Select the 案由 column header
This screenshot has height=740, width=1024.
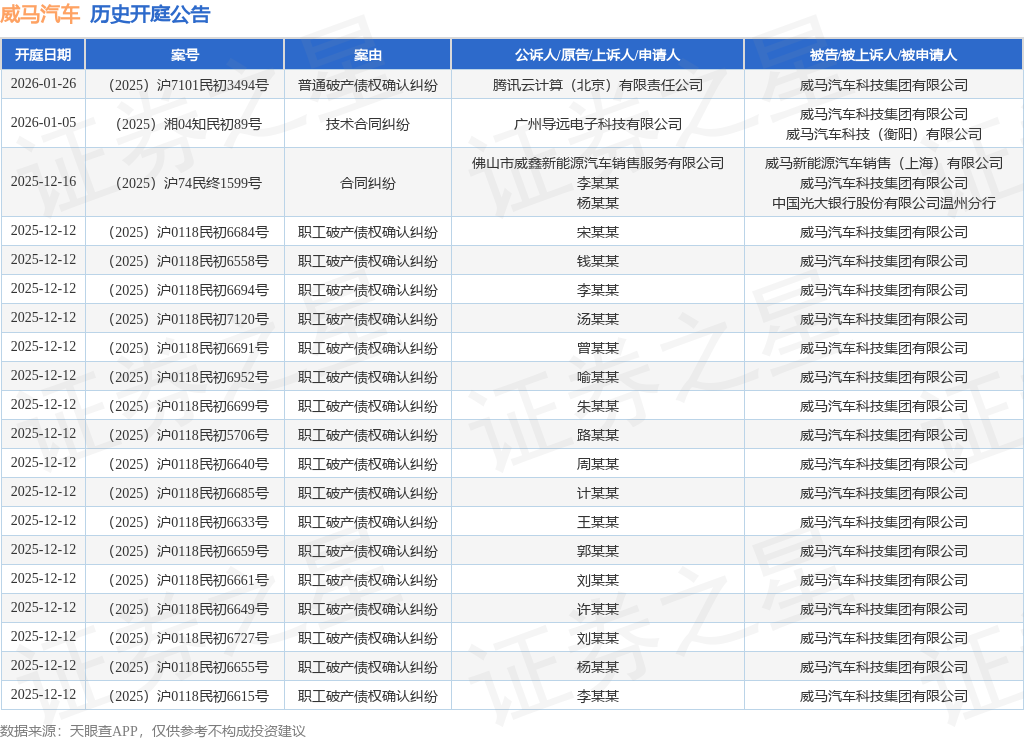(368, 55)
